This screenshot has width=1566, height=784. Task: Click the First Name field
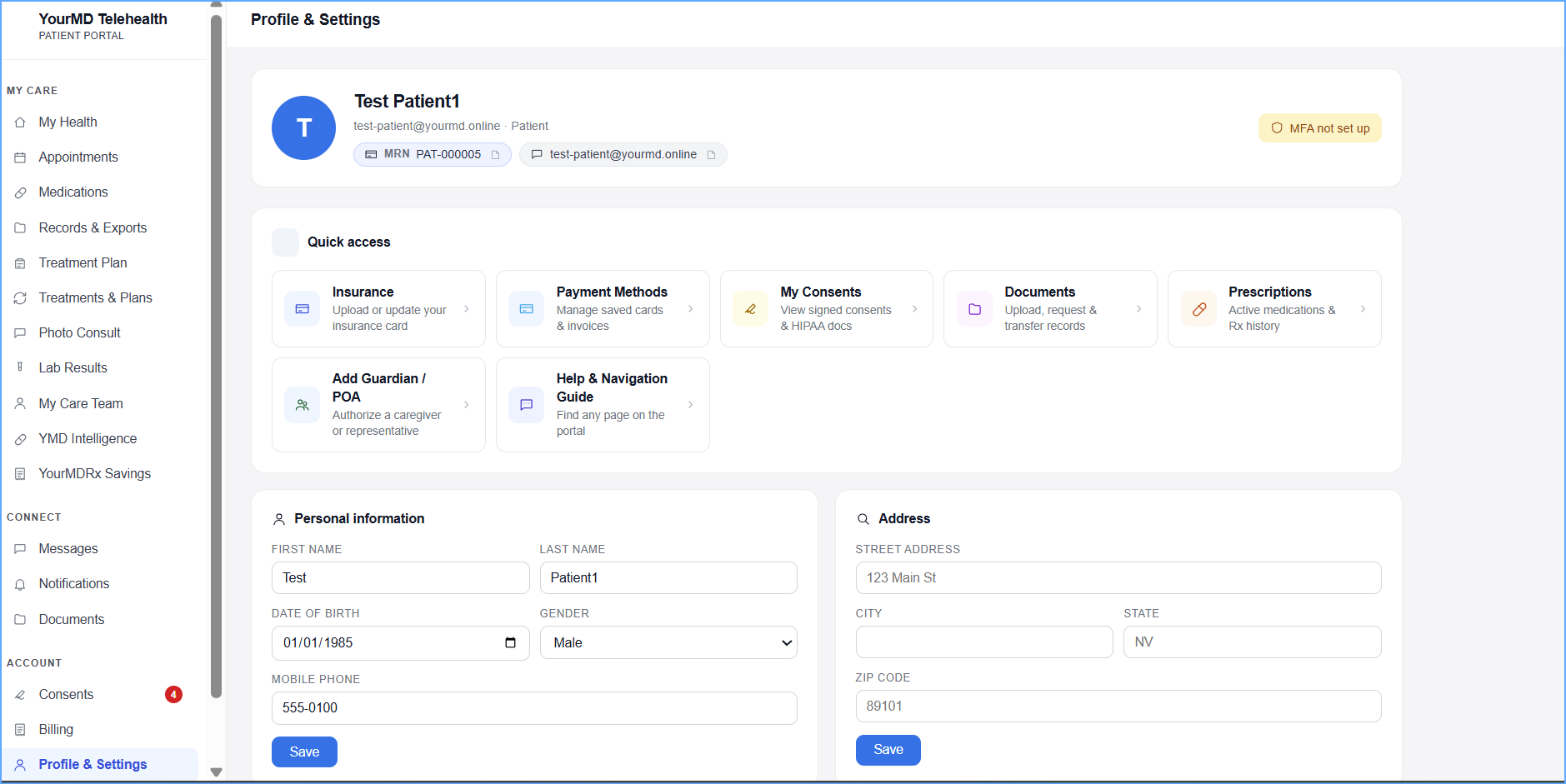[401, 578]
